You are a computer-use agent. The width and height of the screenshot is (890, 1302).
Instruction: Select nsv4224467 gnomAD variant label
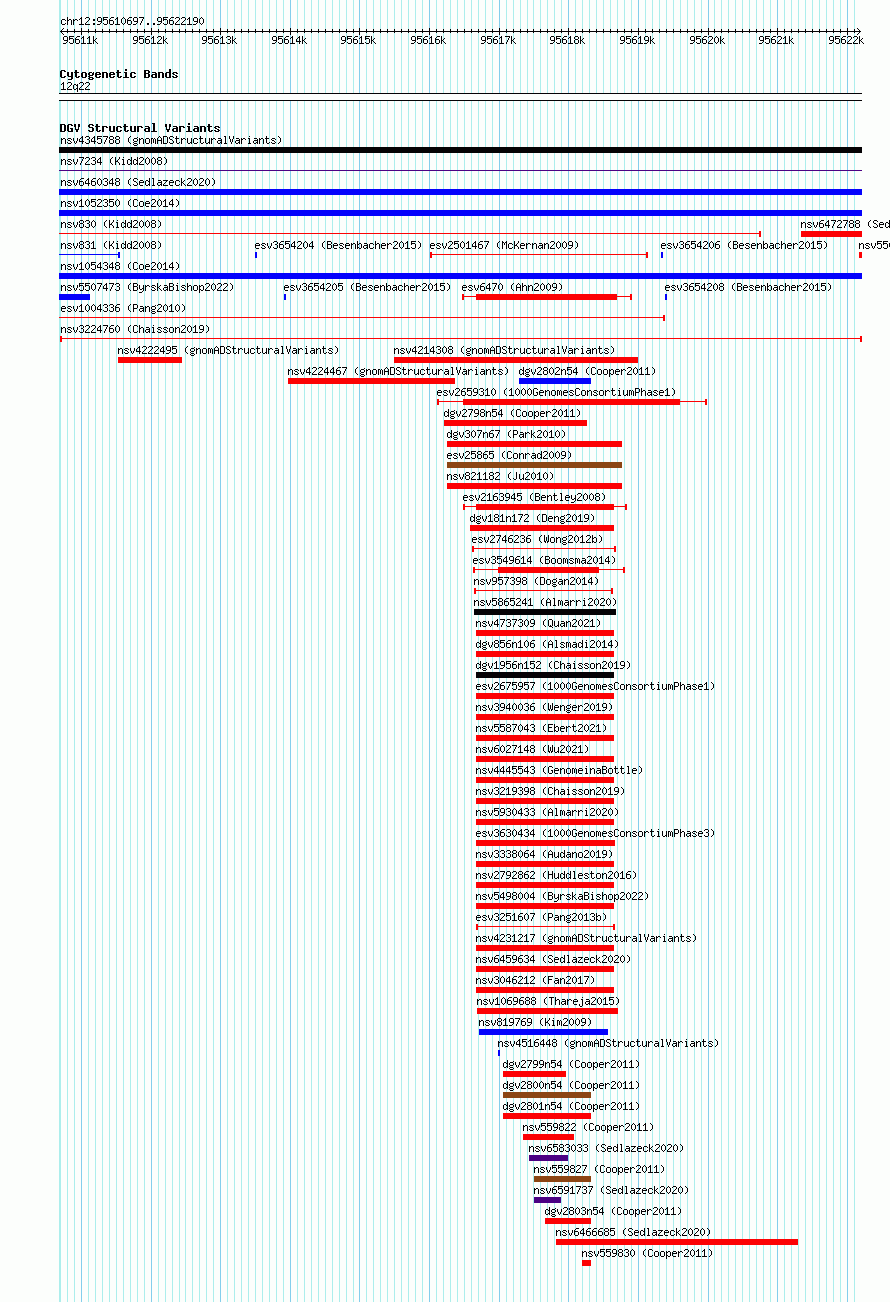click(399, 371)
